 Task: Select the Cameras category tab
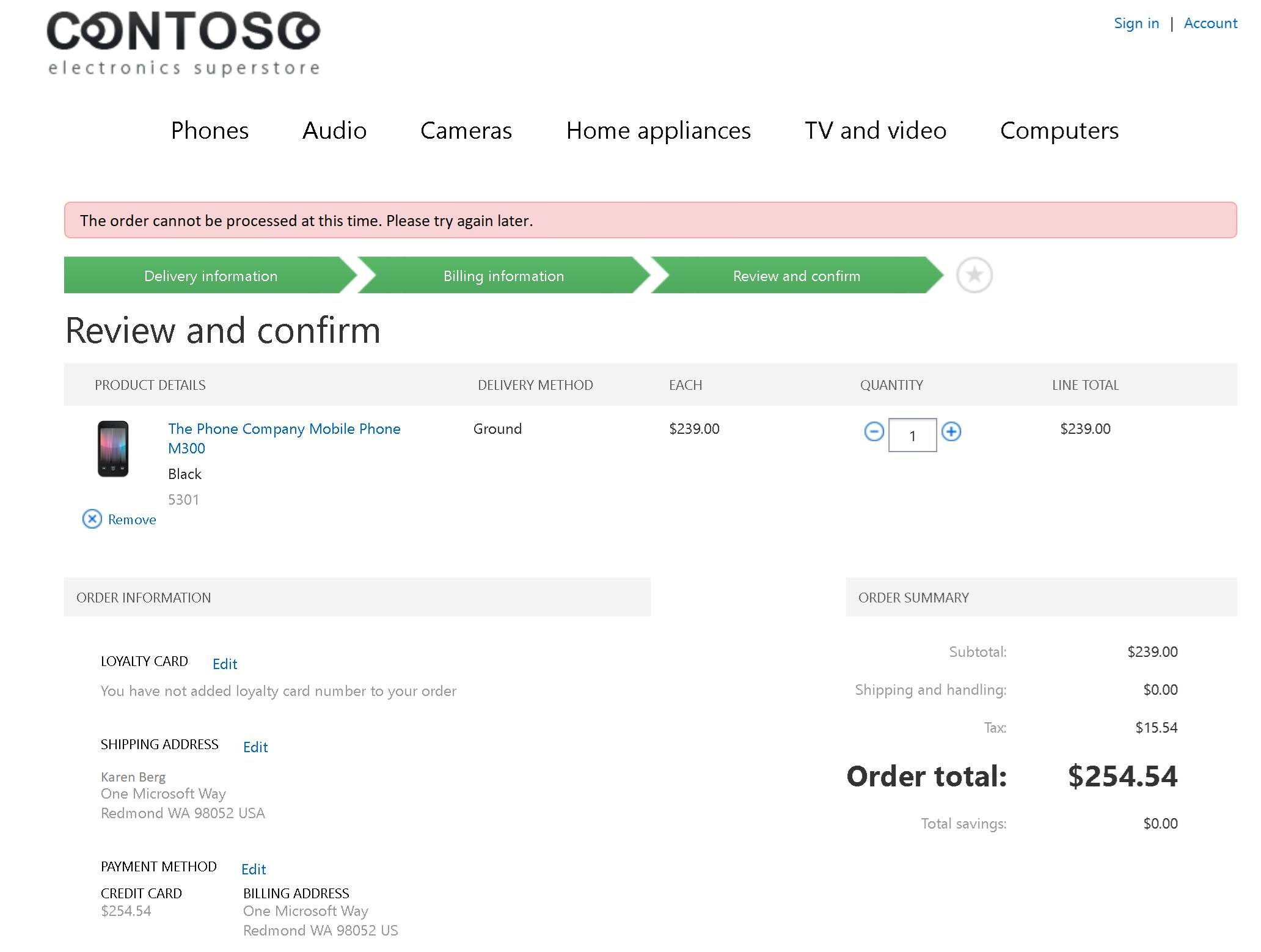[466, 130]
